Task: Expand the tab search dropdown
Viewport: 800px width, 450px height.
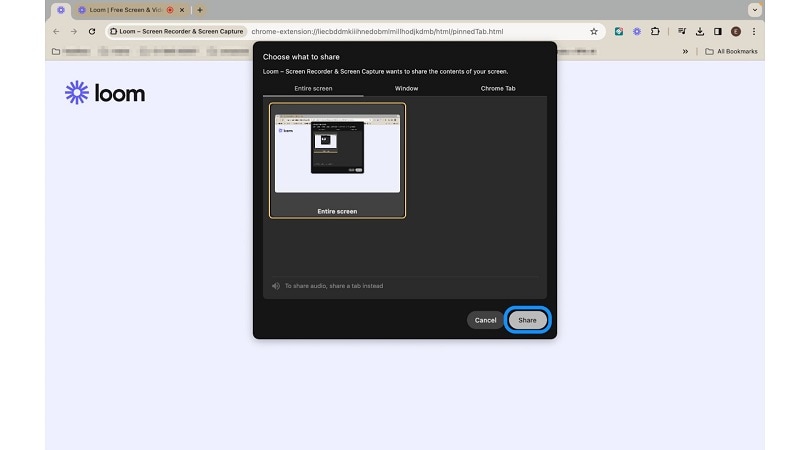Action: click(755, 10)
